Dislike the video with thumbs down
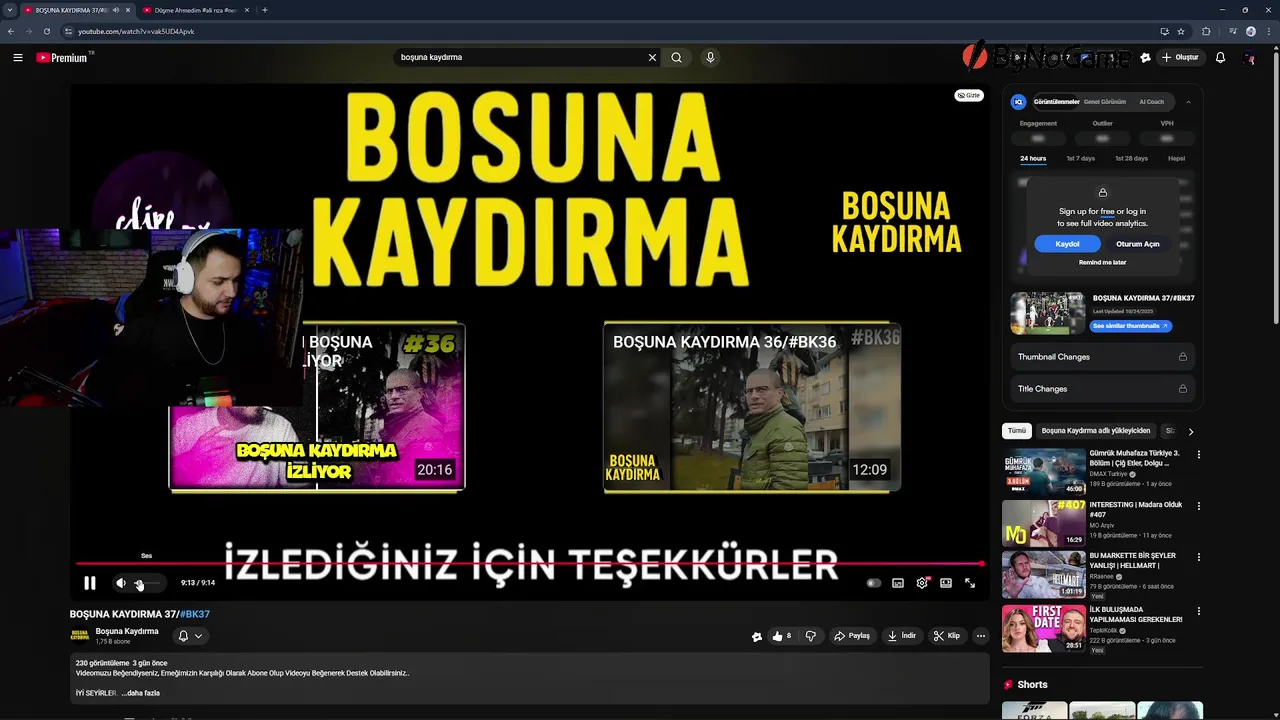 click(x=811, y=636)
